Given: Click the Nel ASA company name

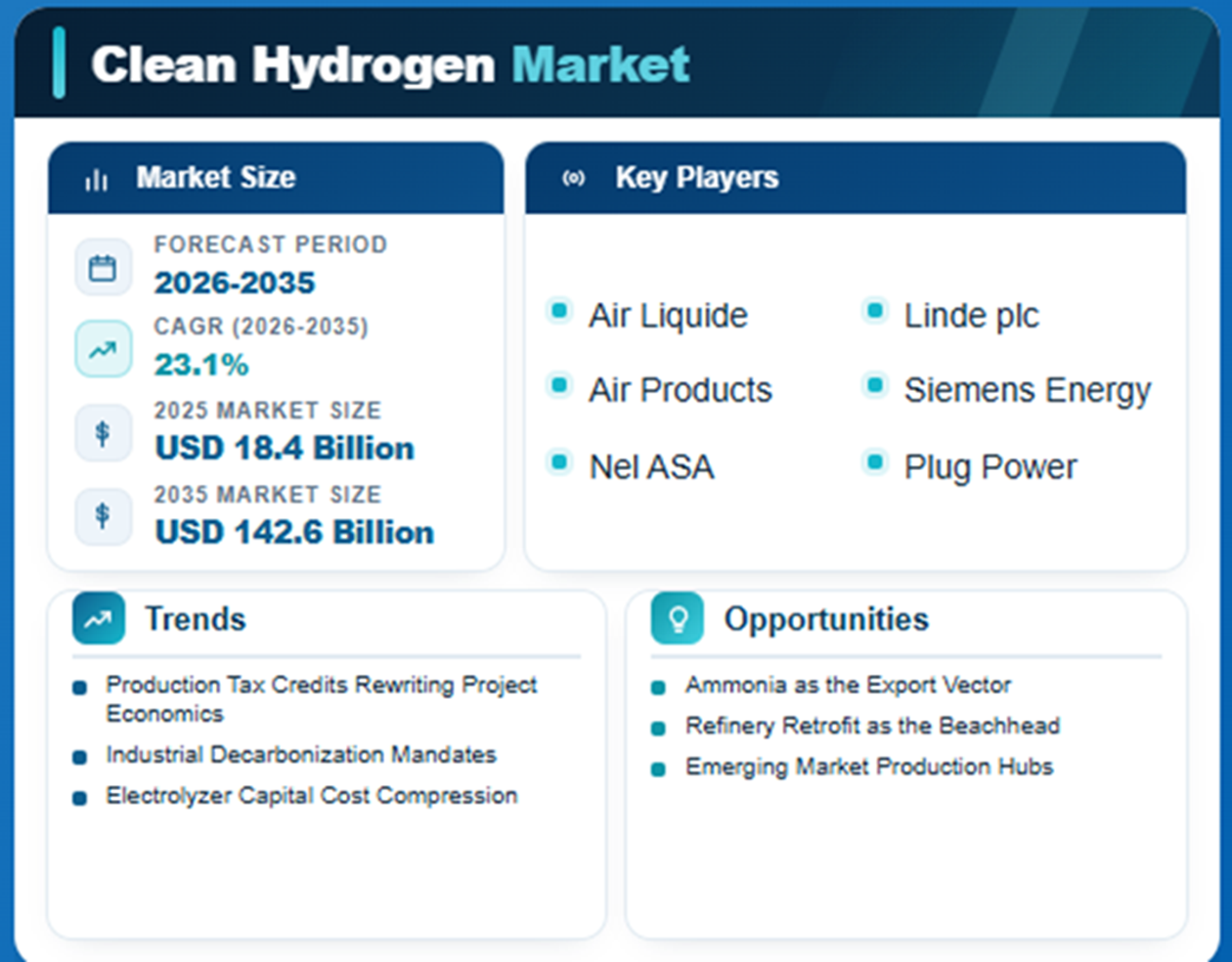Looking at the screenshot, I should pos(651,467).
